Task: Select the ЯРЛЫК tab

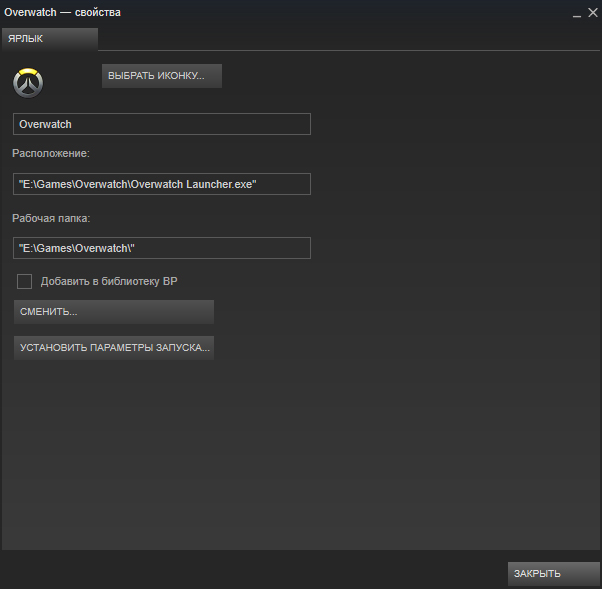Action: point(50,39)
